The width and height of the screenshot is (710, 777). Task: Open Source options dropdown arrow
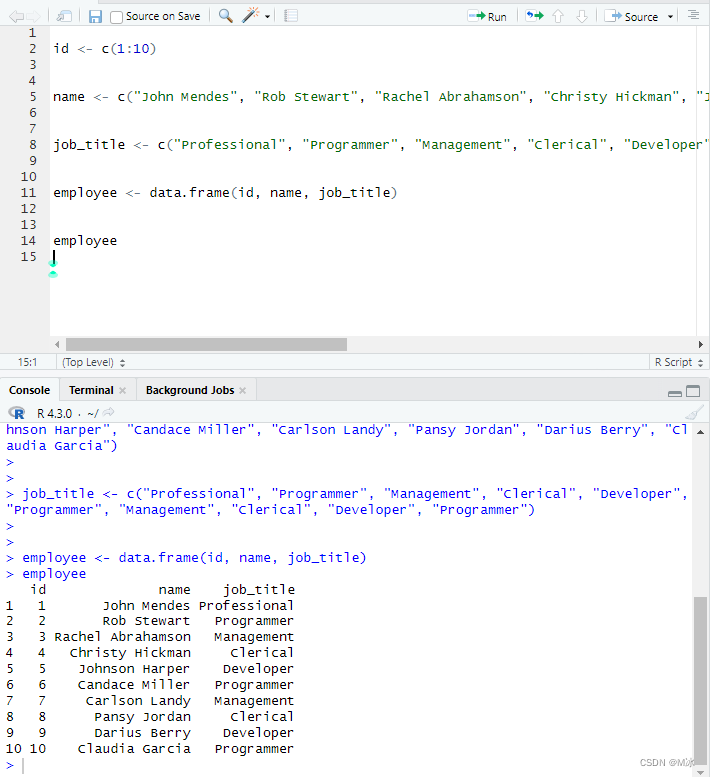[x=670, y=16]
